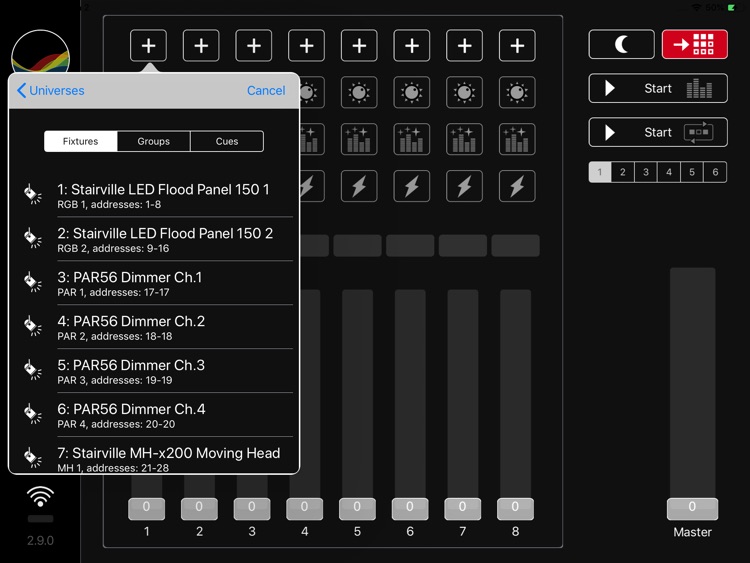Select page 4 in page selector
This screenshot has height=563, width=750.
click(x=669, y=172)
